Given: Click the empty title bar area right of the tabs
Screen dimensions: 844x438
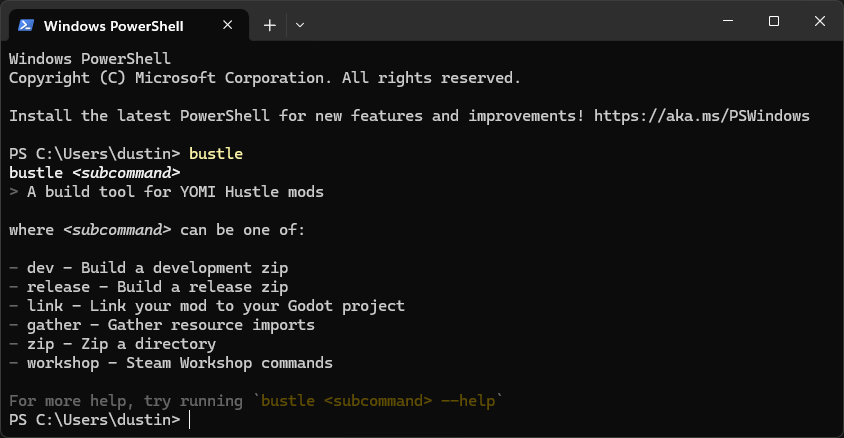Looking at the screenshot, I should pos(500,21).
